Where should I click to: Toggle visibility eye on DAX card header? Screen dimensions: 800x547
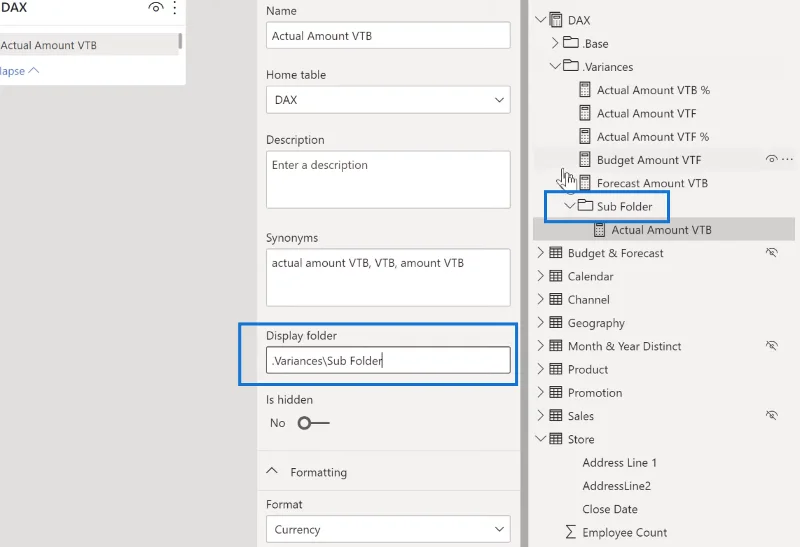156,7
